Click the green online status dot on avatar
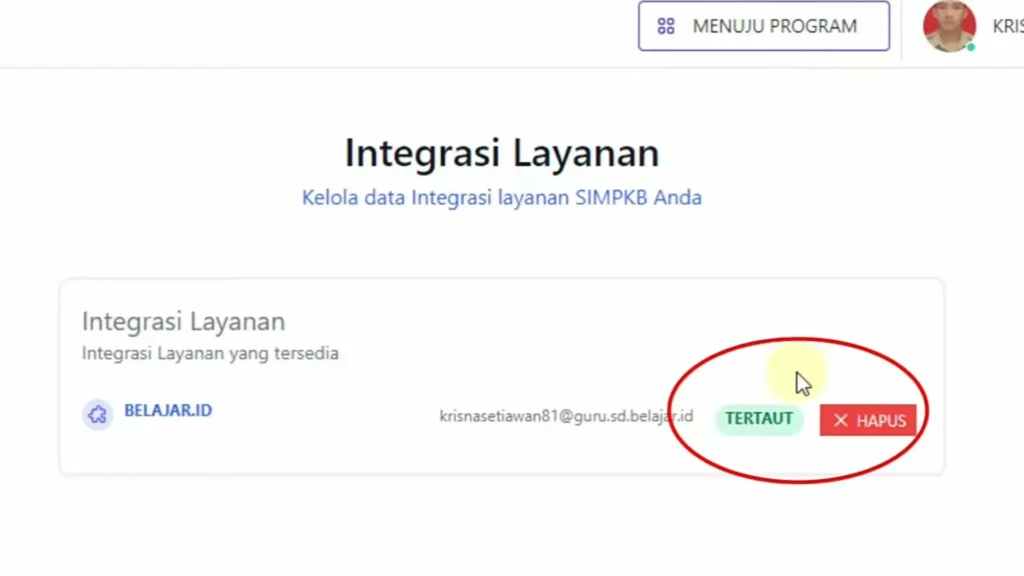The image size is (1024, 576). 970,47
